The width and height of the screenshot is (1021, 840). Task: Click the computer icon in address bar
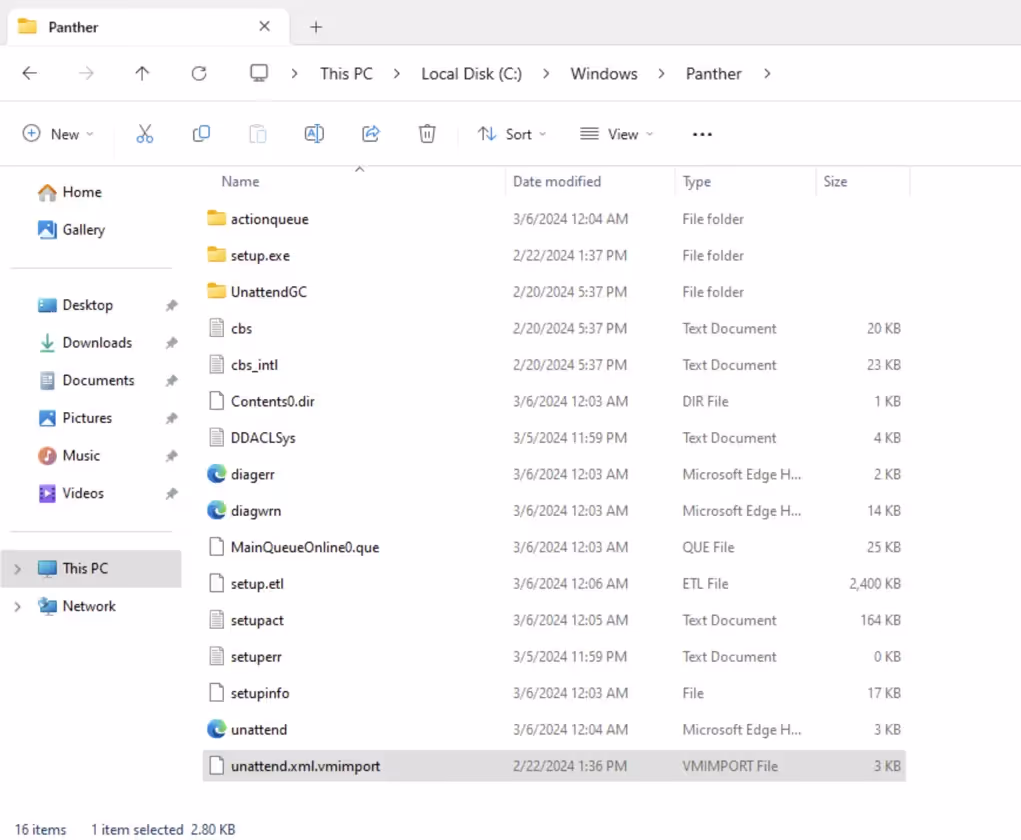(x=259, y=73)
